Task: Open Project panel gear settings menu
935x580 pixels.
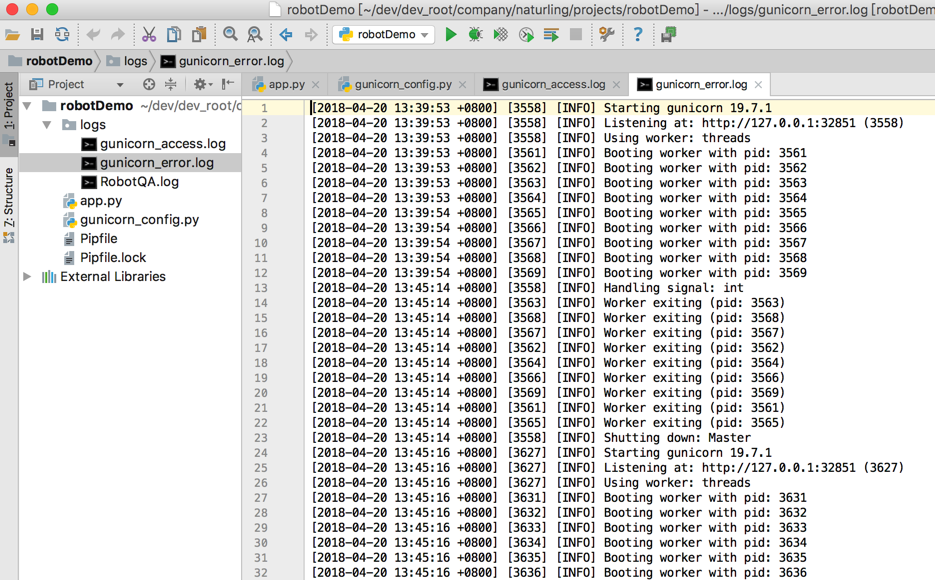Action: [203, 84]
